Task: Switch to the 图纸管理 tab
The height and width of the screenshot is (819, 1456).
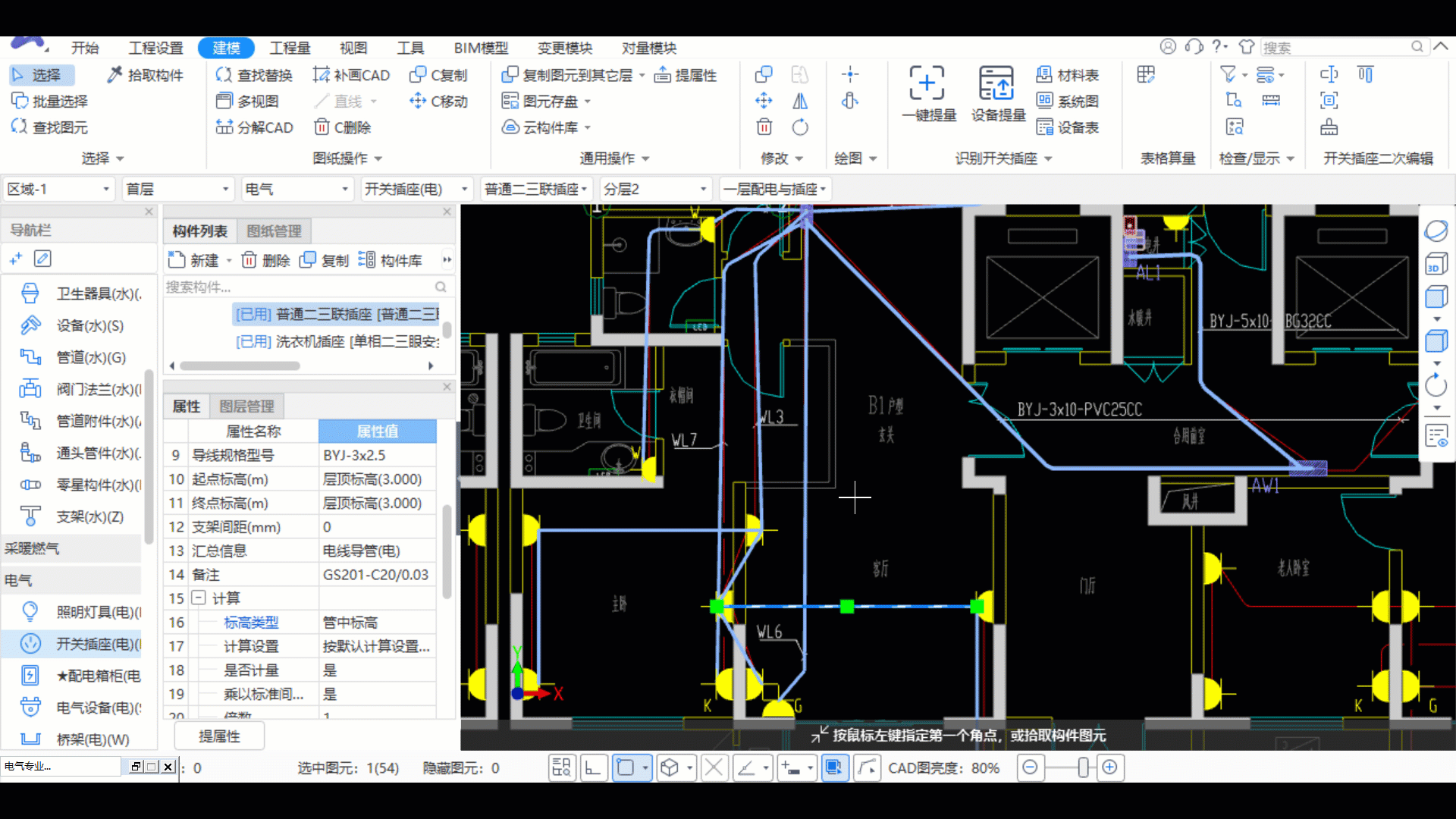Action: (274, 231)
